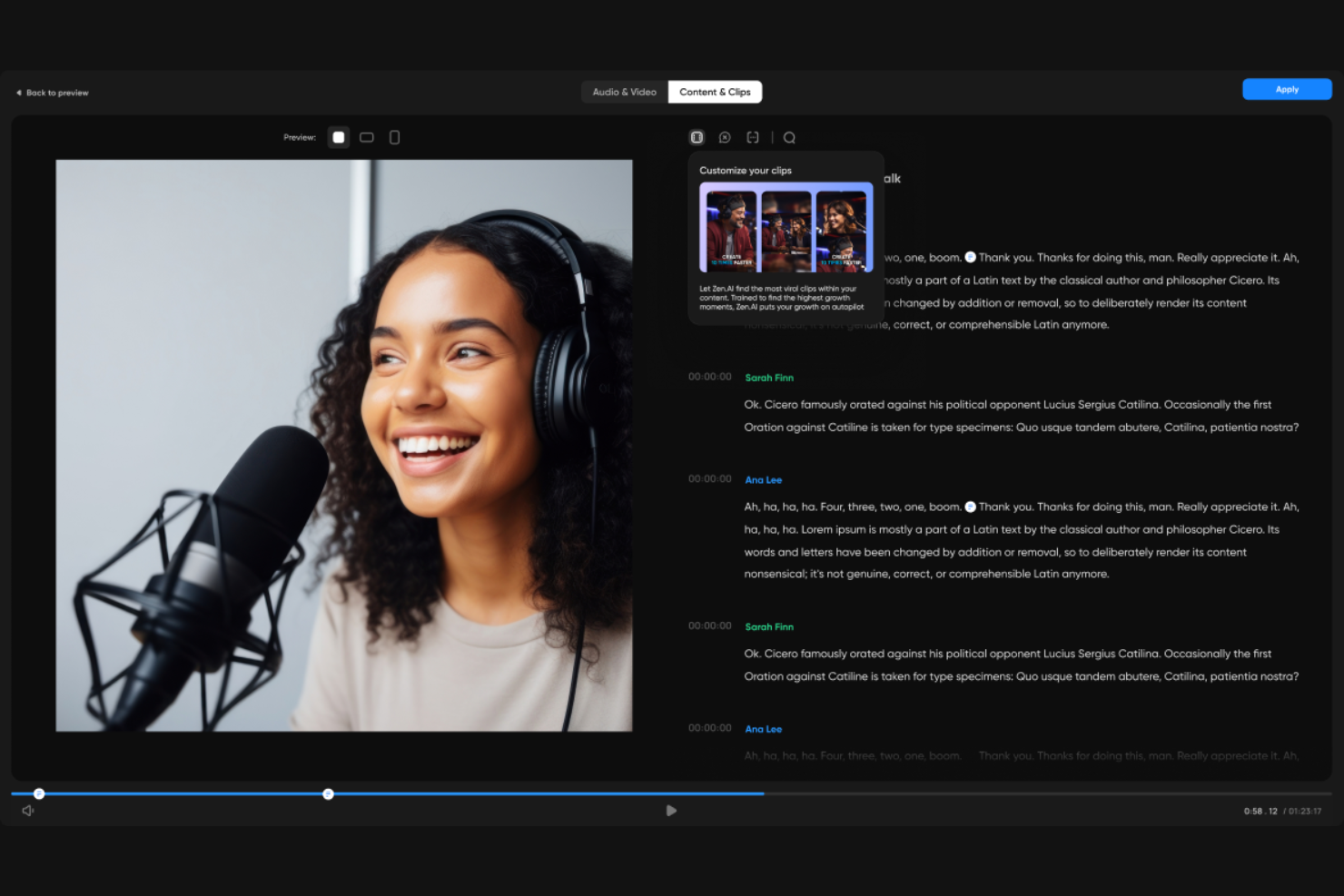Switch preview to landscape aspect ratio
The image size is (1344, 896).
pyautogui.click(x=367, y=137)
